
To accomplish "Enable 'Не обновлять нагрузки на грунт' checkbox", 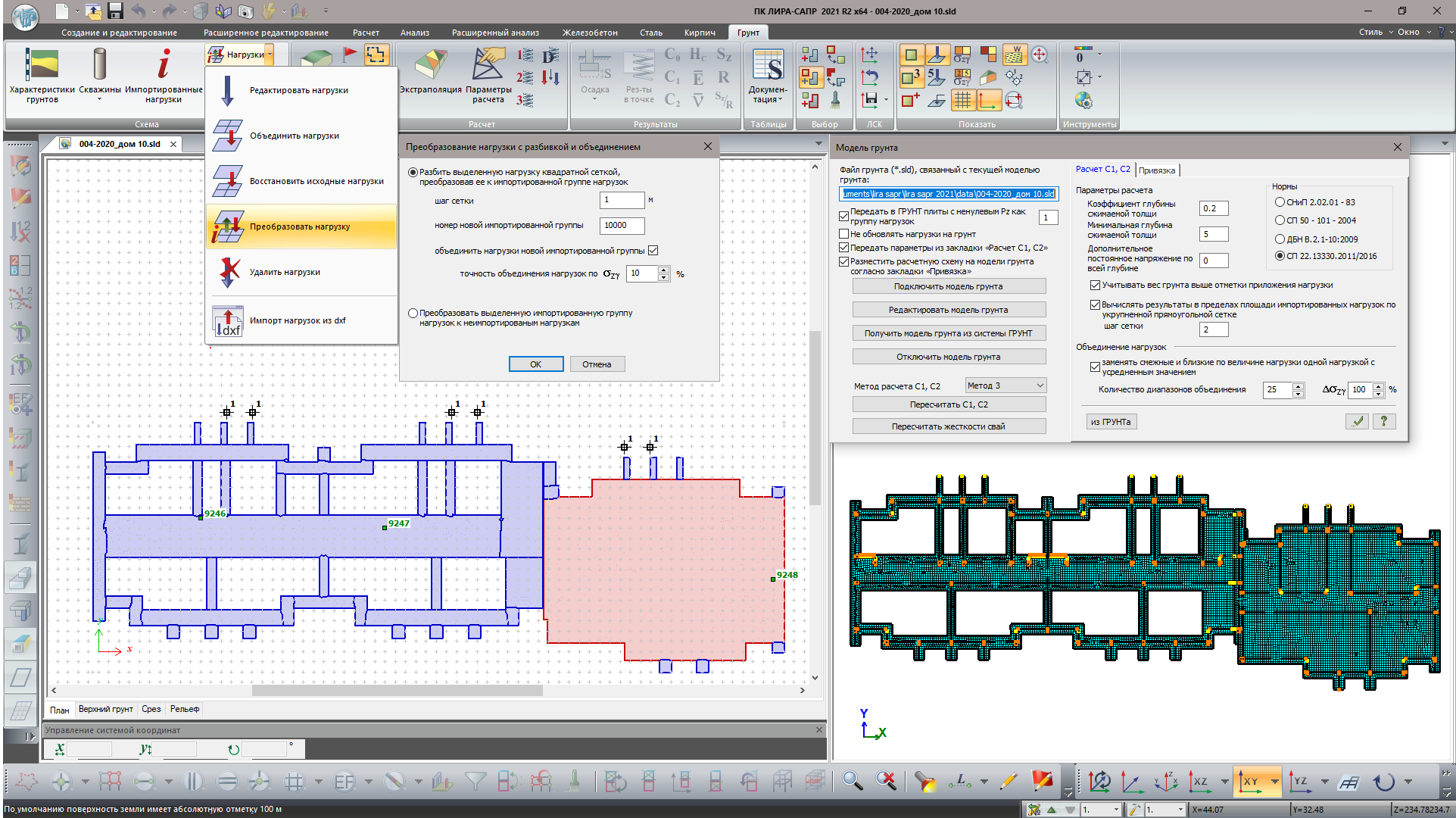I will click(x=844, y=234).
